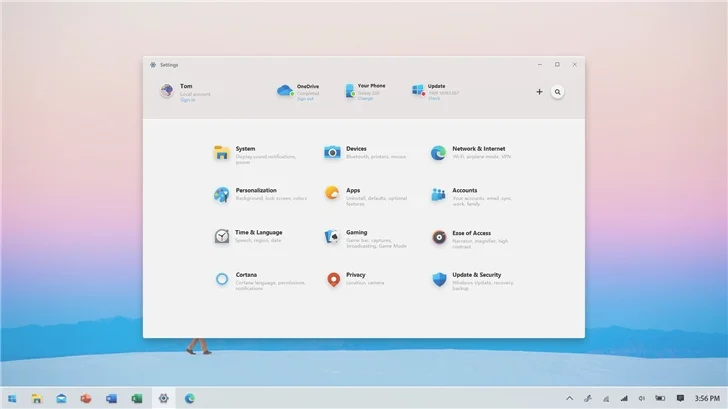The image size is (728, 409).
Task: Click the 'Apps' title text
Action: (353, 190)
